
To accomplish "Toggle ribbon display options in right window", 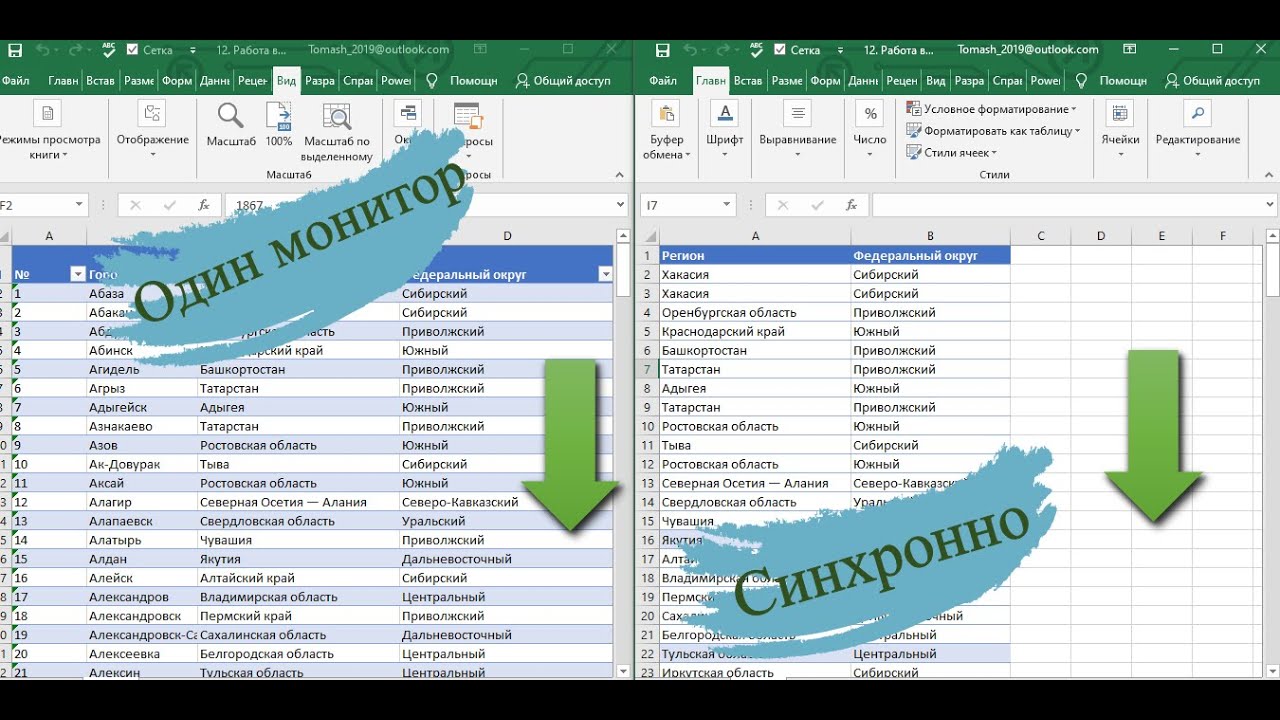I will coord(1130,49).
